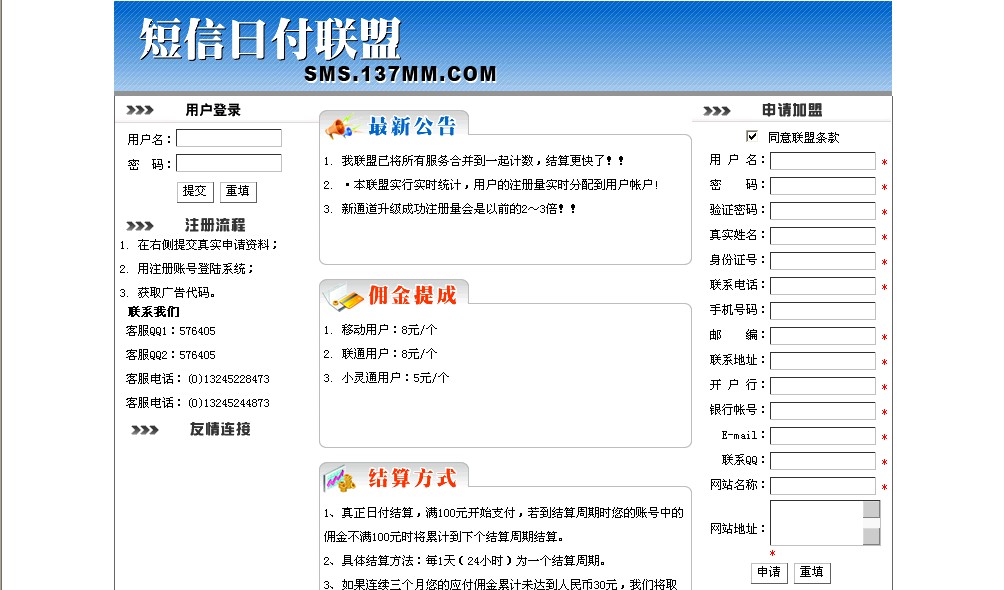This screenshot has width=1004, height=590.
Task: Focus the 联系QQ field
Action: tap(822, 461)
